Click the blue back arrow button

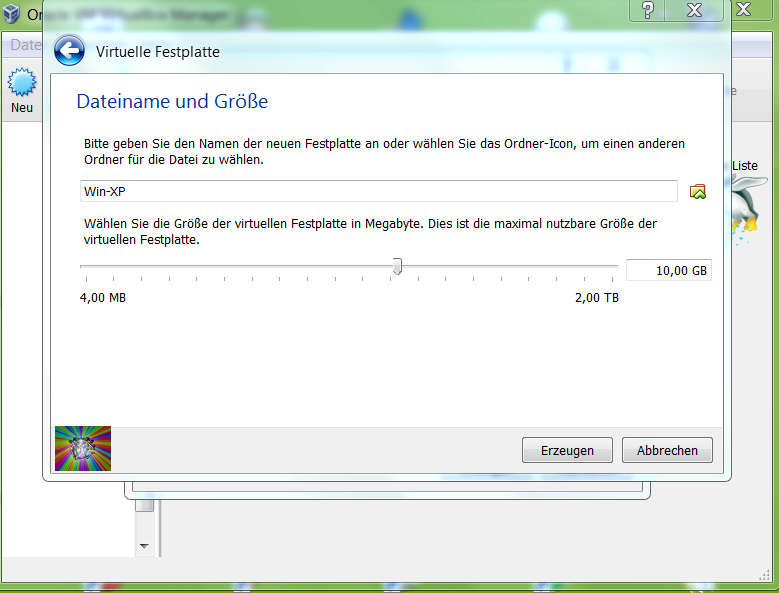point(69,51)
